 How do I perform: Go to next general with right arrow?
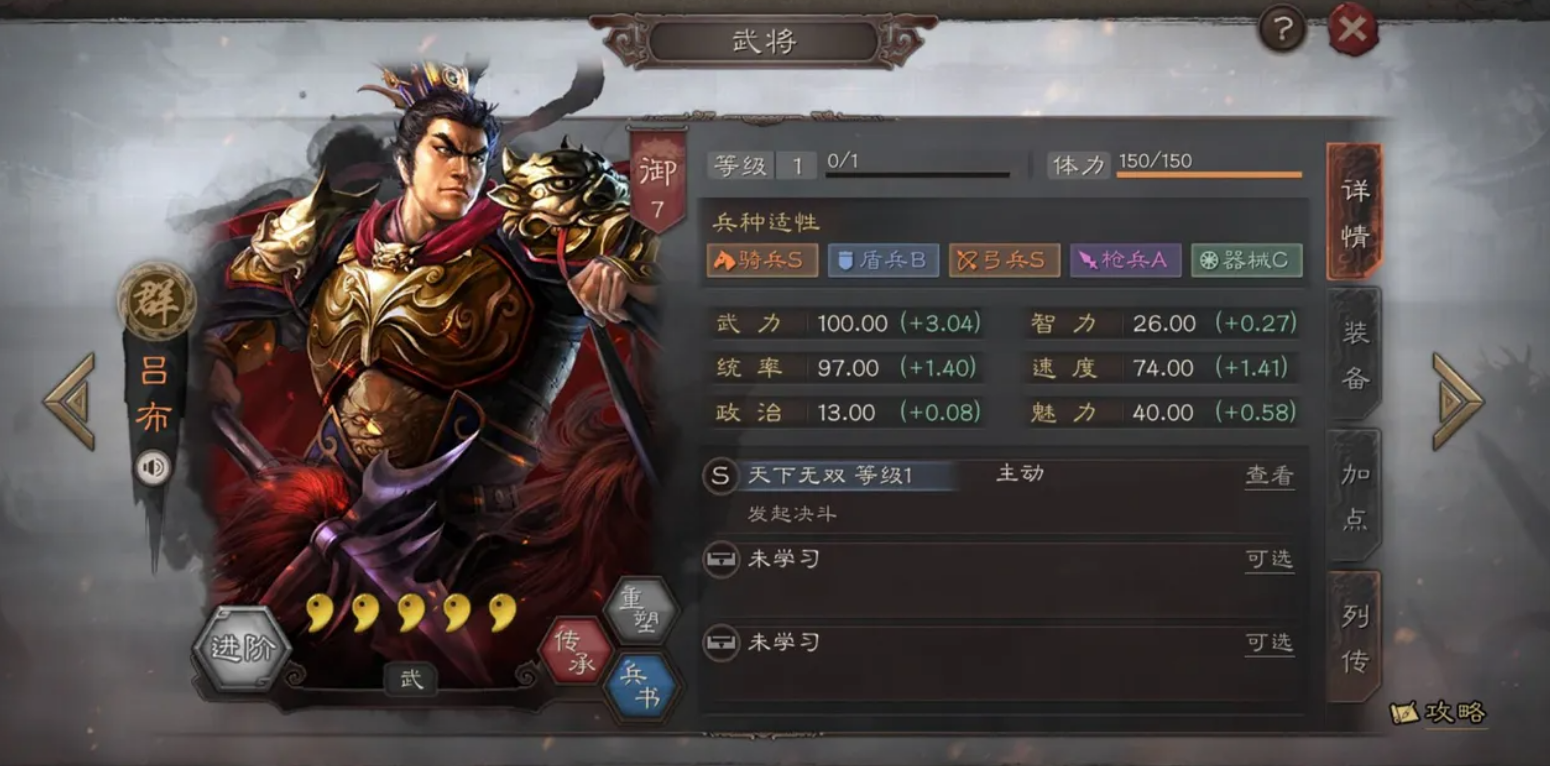1458,401
